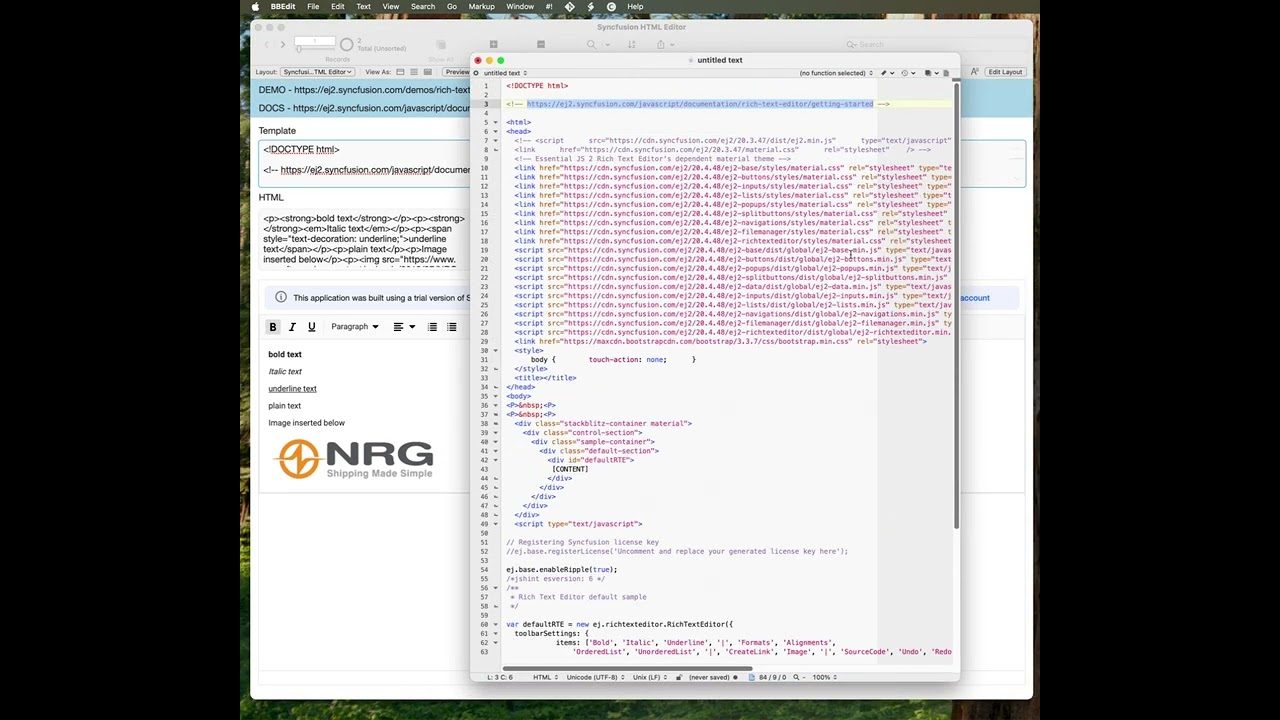1280x720 pixels.
Task: Open the Text menu
Action: (364, 6)
